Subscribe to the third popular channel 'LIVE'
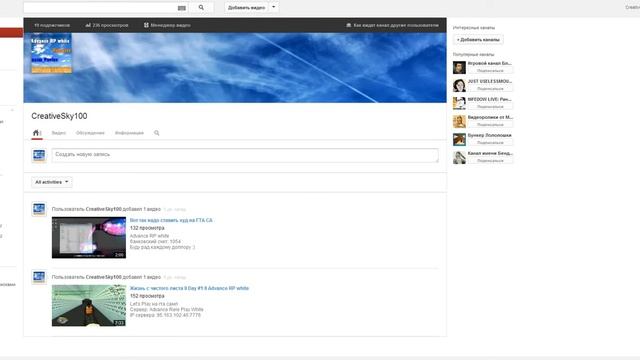 click(490, 107)
